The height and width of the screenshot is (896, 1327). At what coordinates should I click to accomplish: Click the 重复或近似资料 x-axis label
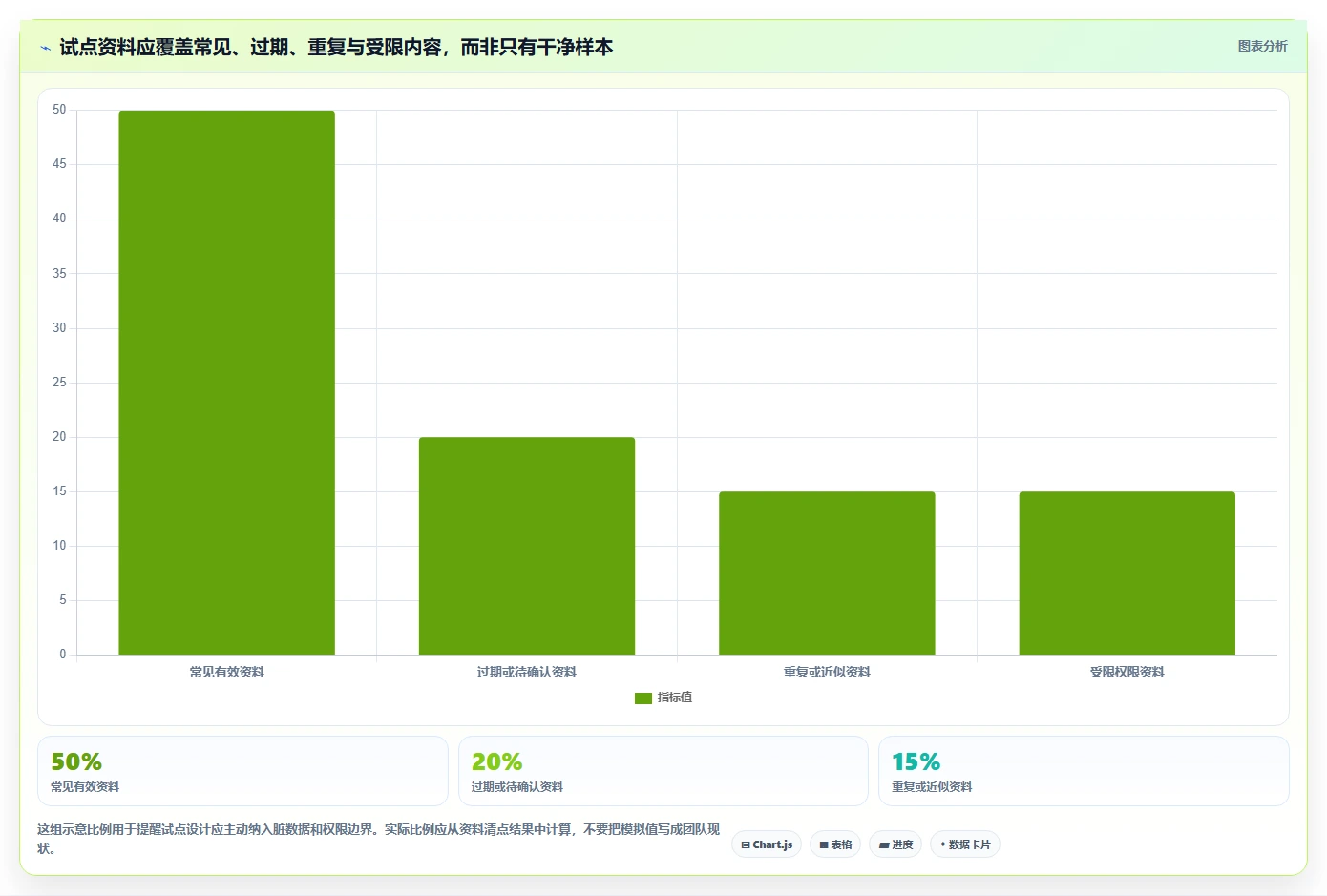(x=827, y=672)
